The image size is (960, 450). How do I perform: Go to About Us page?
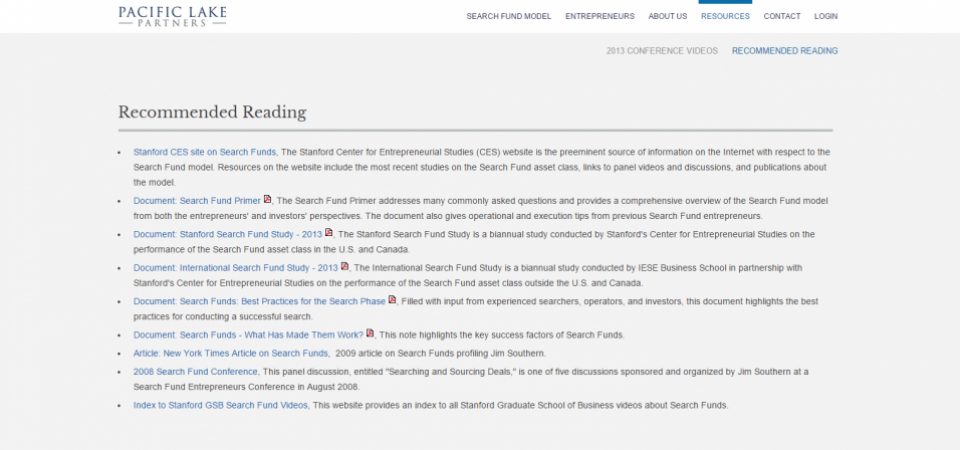coord(668,17)
